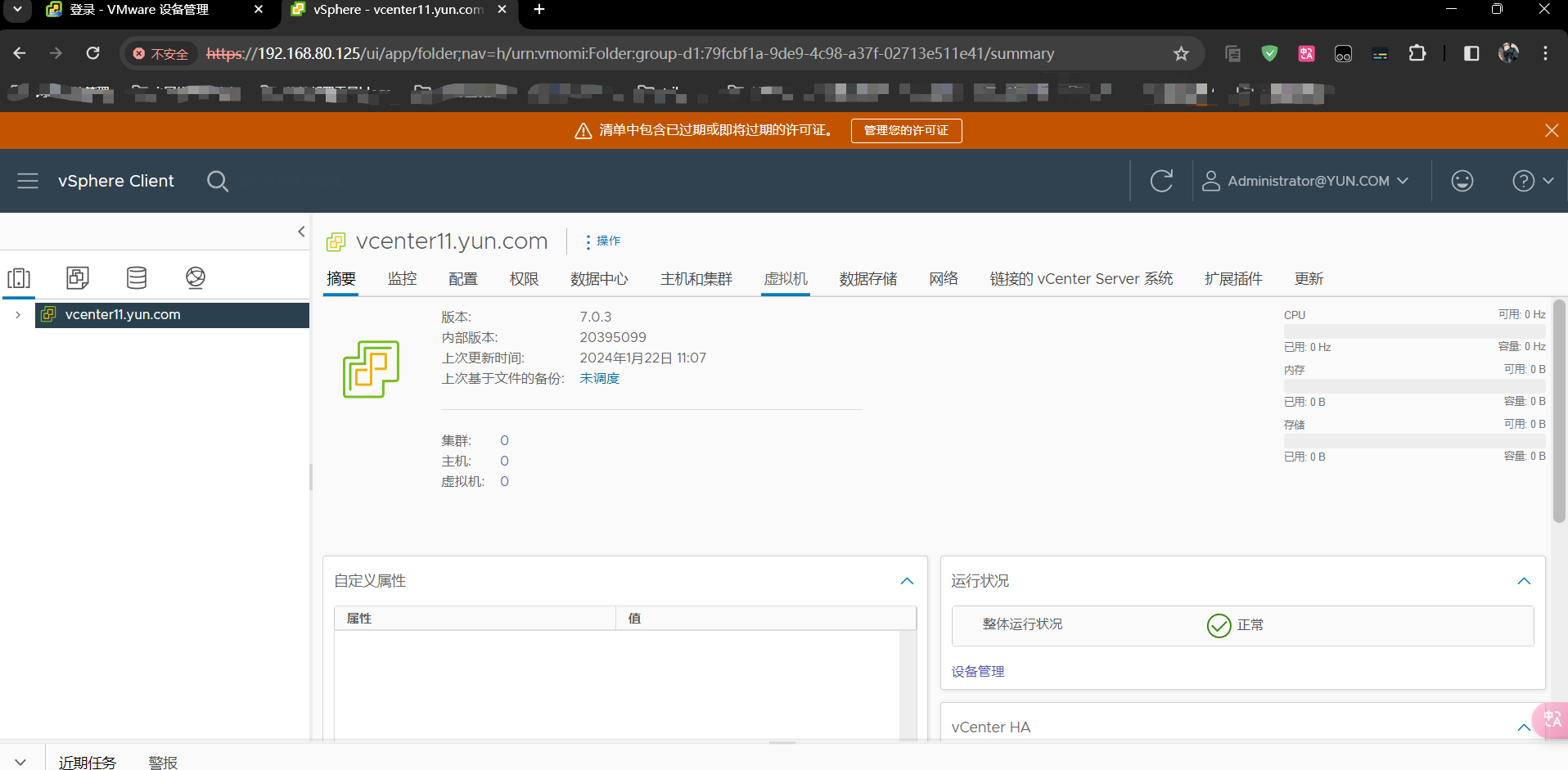This screenshot has height=770, width=1568.
Task: Open the 操作 actions menu
Action: tap(603, 241)
